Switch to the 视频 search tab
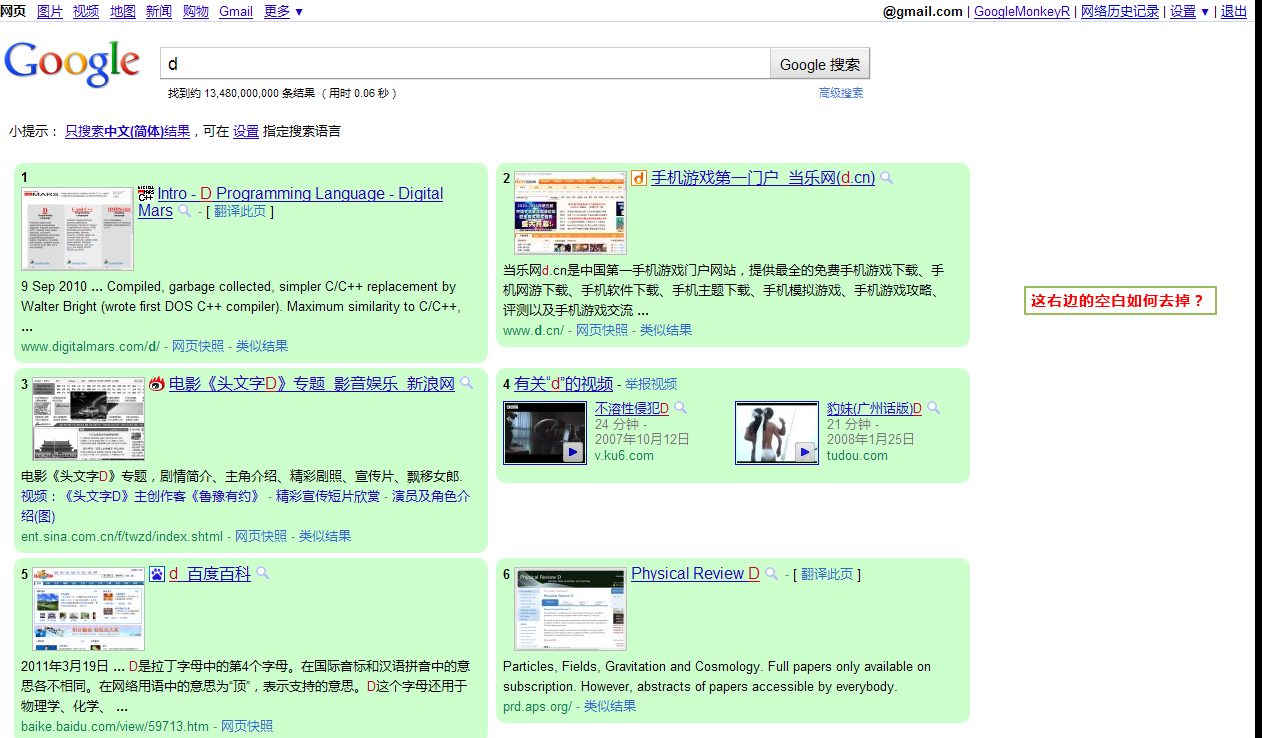The image size is (1262, 738). (x=86, y=11)
